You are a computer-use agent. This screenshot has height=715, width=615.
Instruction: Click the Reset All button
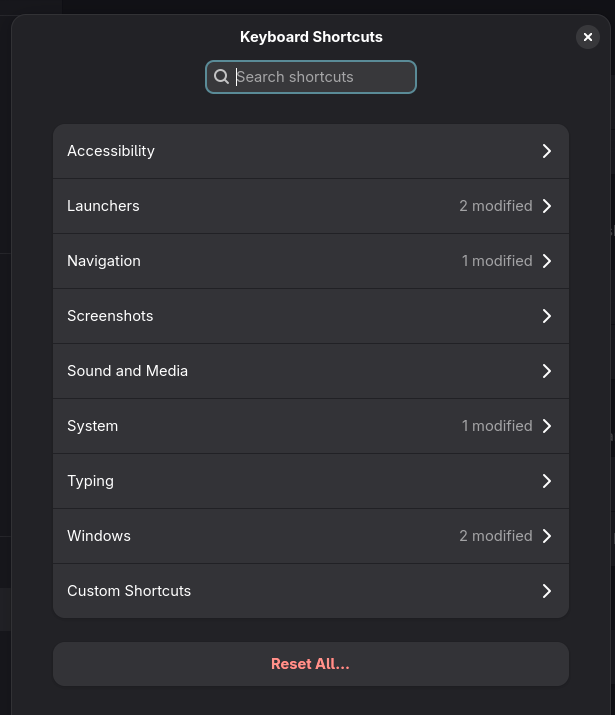(311, 664)
